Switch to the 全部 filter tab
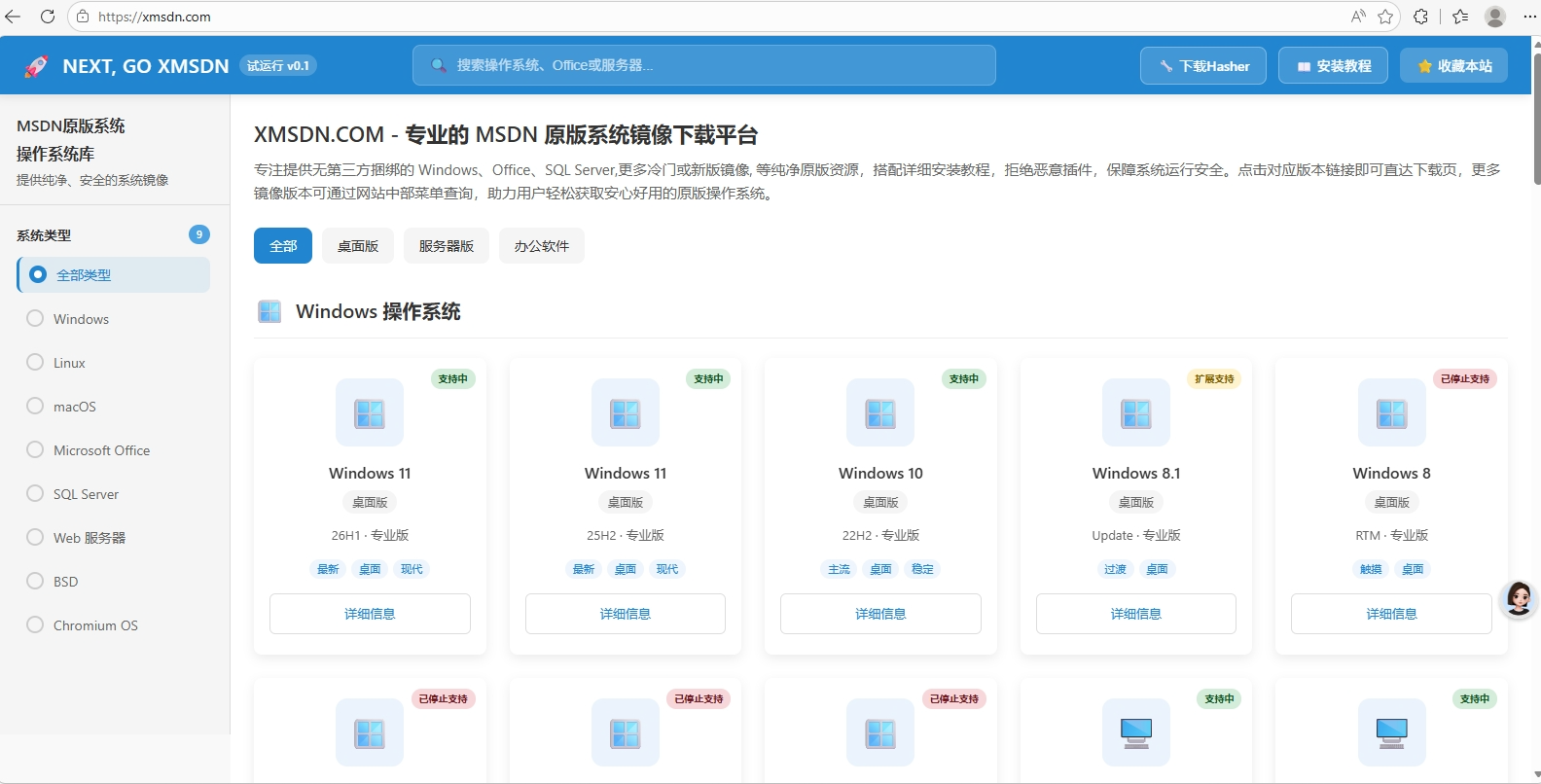This screenshot has height=784, width=1541. click(x=283, y=246)
